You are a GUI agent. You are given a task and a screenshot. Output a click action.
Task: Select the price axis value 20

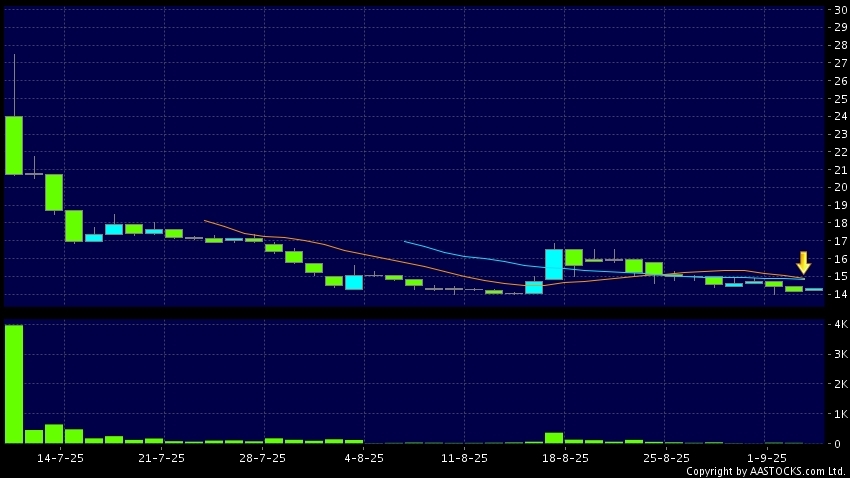[841, 188]
